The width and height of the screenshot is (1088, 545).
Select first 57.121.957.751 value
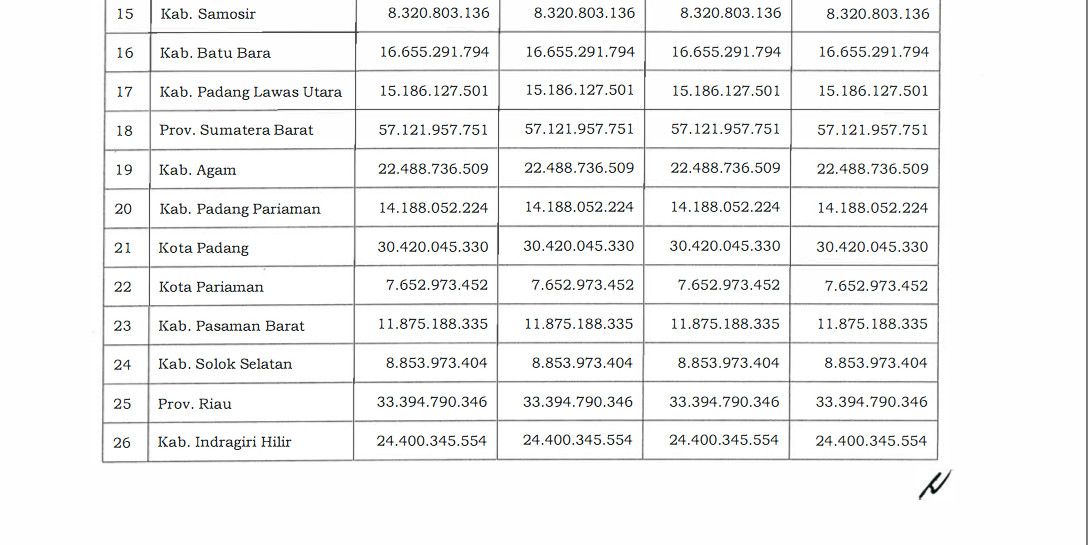pos(433,130)
